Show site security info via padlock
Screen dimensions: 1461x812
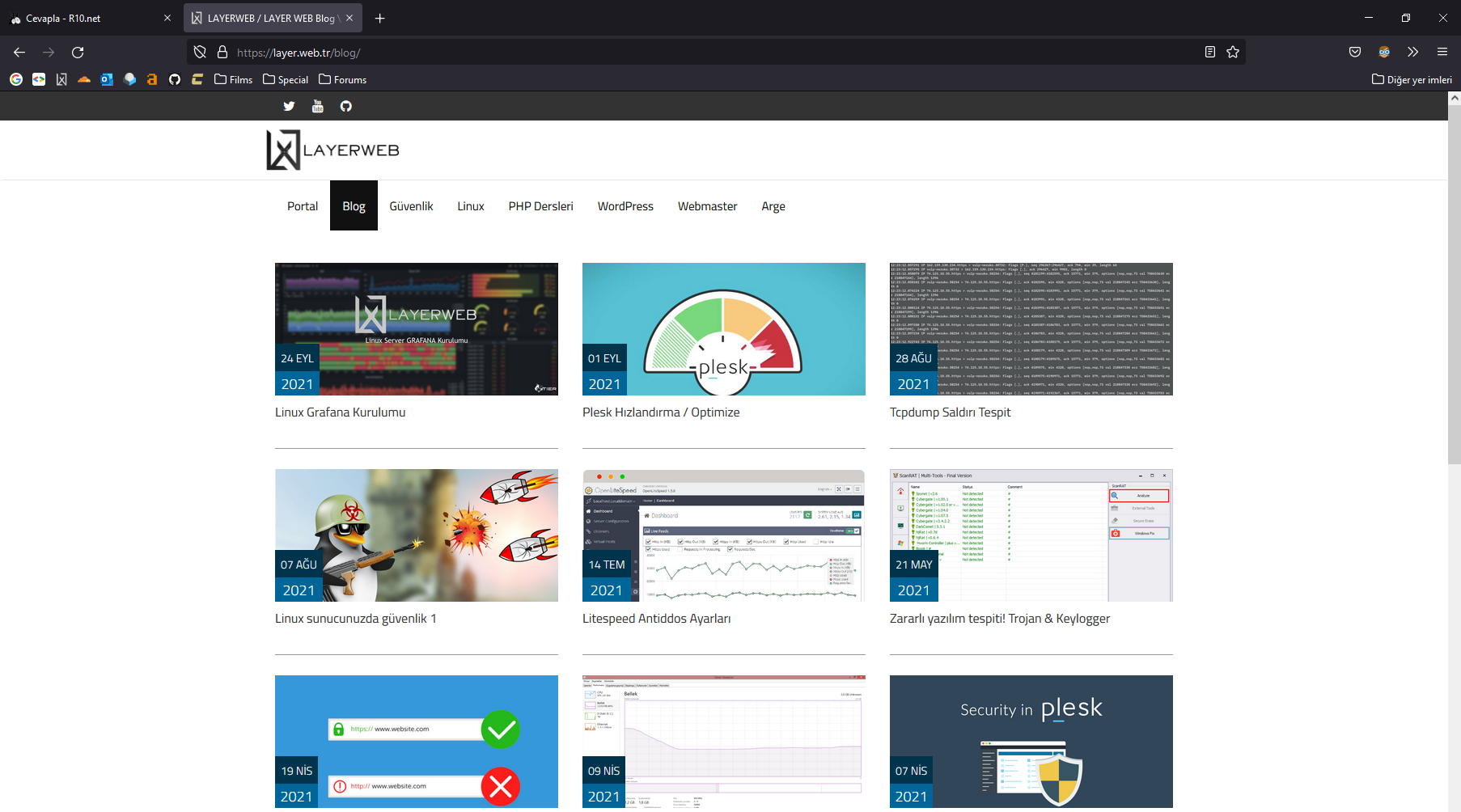tap(222, 53)
